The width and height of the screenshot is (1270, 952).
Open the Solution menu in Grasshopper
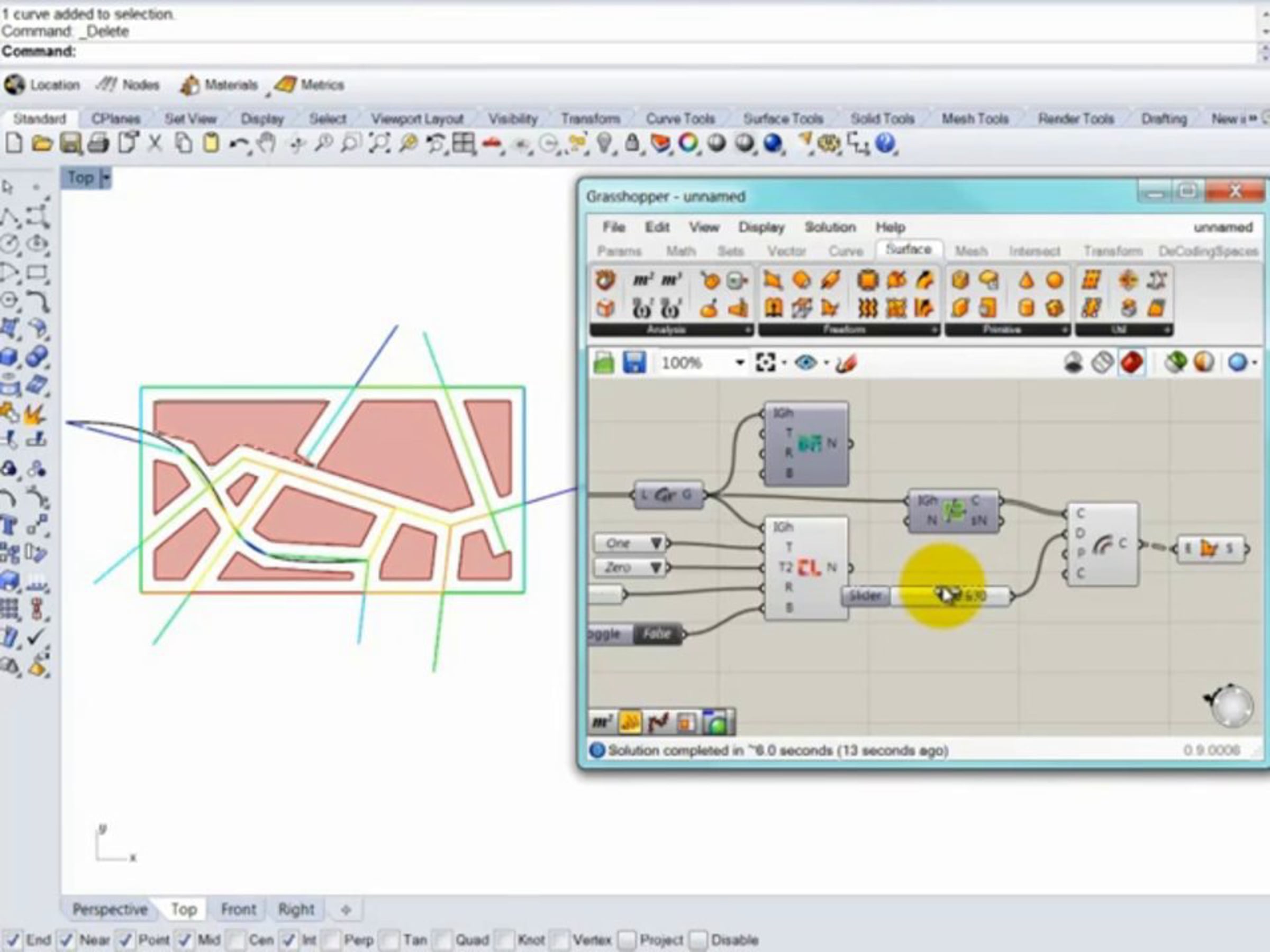pyautogui.click(x=830, y=227)
